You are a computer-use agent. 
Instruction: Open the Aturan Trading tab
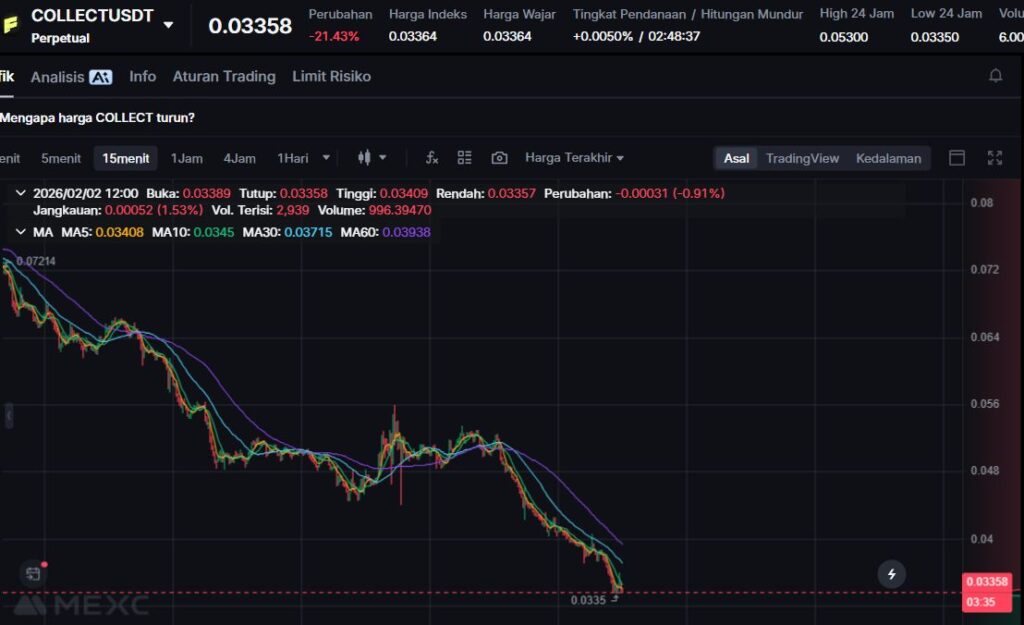[x=223, y=77]
